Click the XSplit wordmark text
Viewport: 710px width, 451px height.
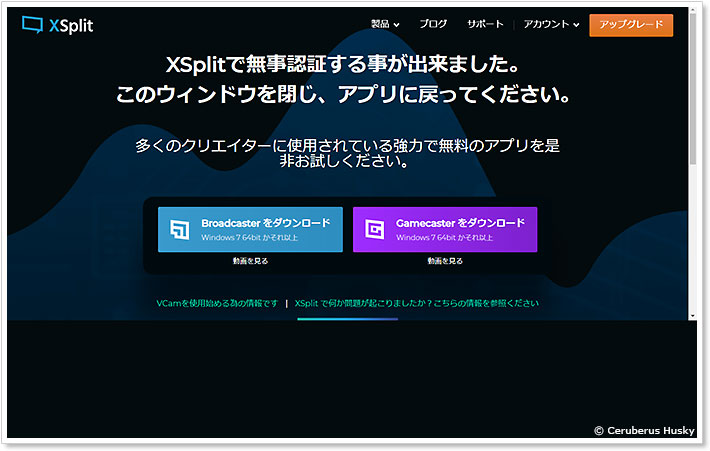pos(71,26)
